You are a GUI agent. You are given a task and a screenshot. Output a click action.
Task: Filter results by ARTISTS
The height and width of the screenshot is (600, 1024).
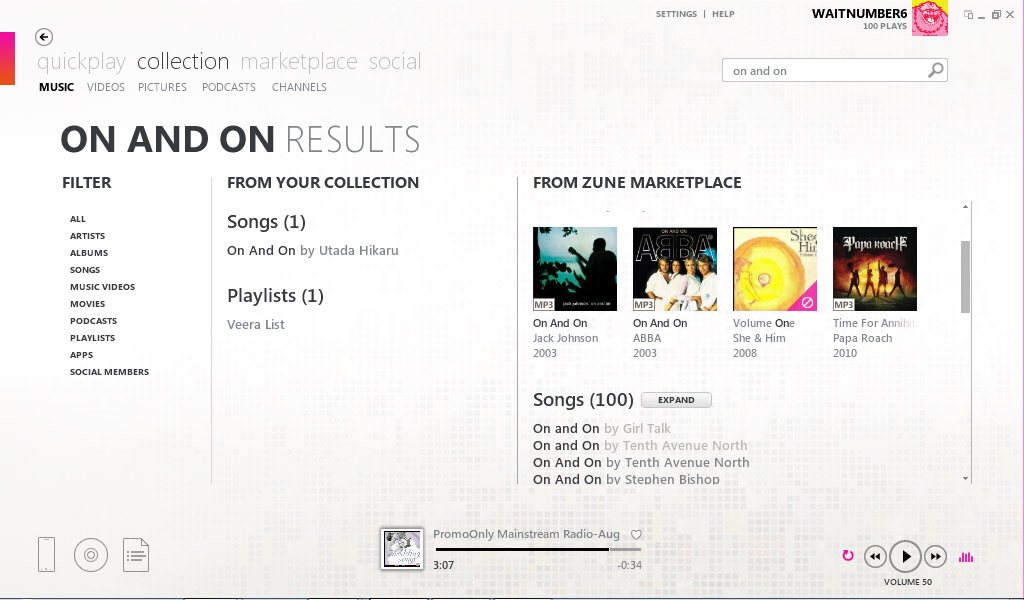88,236
